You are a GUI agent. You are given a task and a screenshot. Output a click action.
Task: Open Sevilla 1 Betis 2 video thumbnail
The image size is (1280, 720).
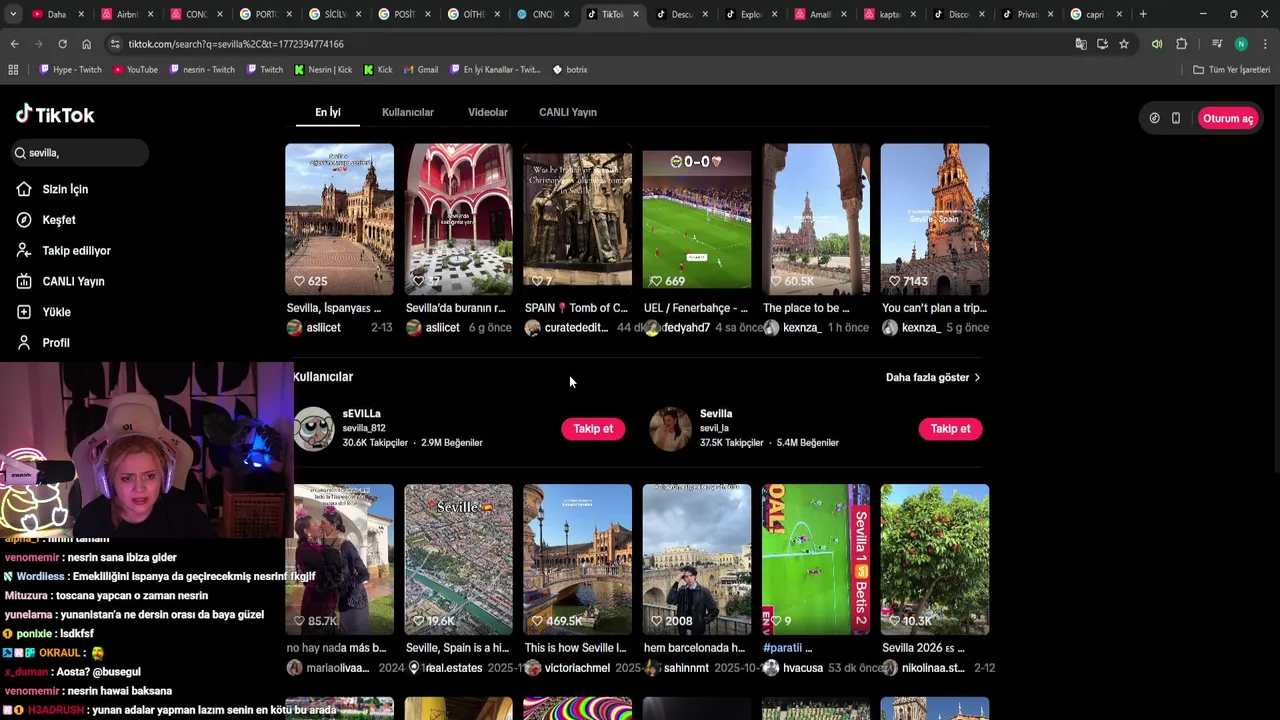coord(816,560)
